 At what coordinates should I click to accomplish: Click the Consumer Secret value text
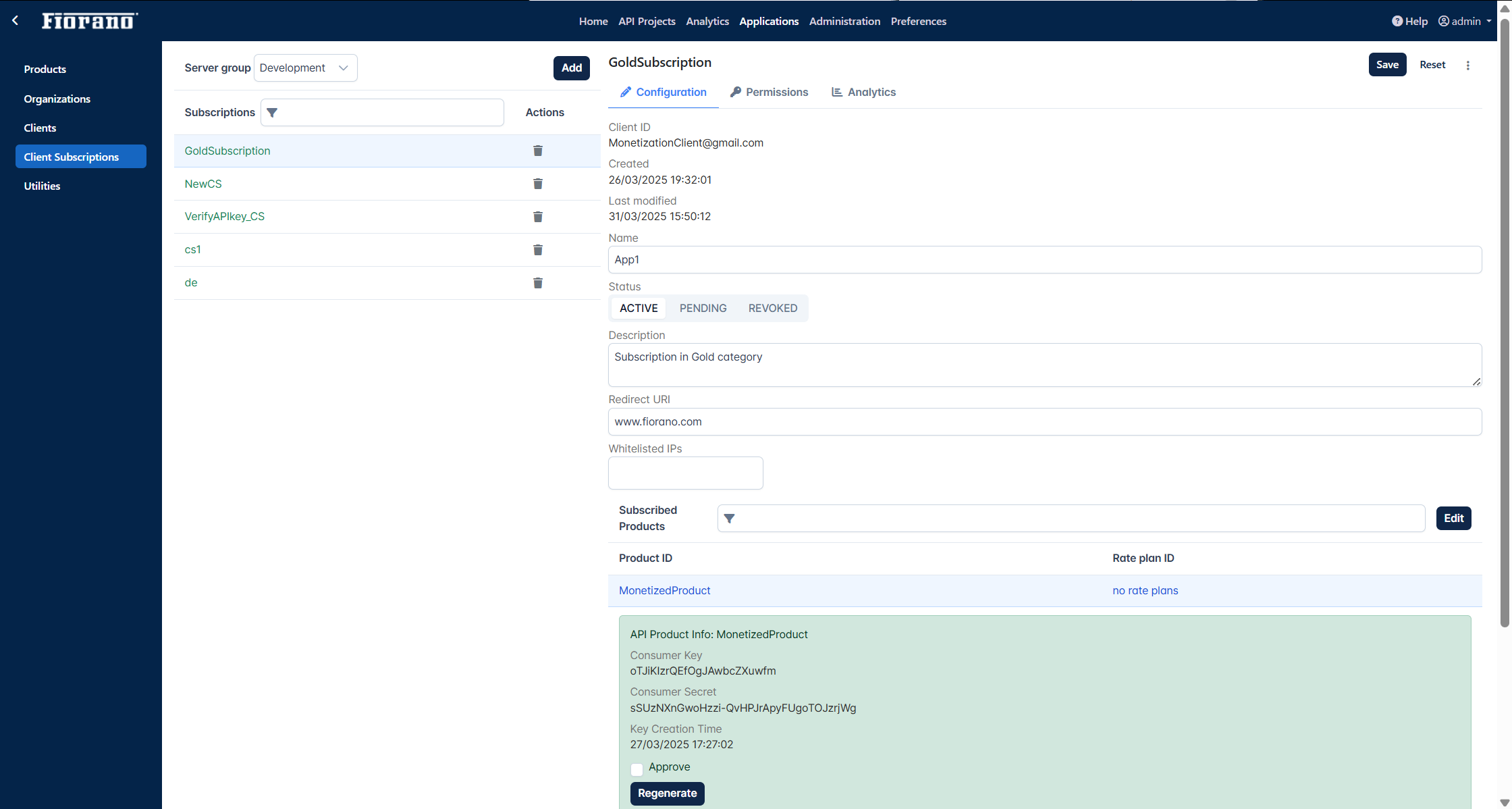pyautogui.click(x=742, y=708)
